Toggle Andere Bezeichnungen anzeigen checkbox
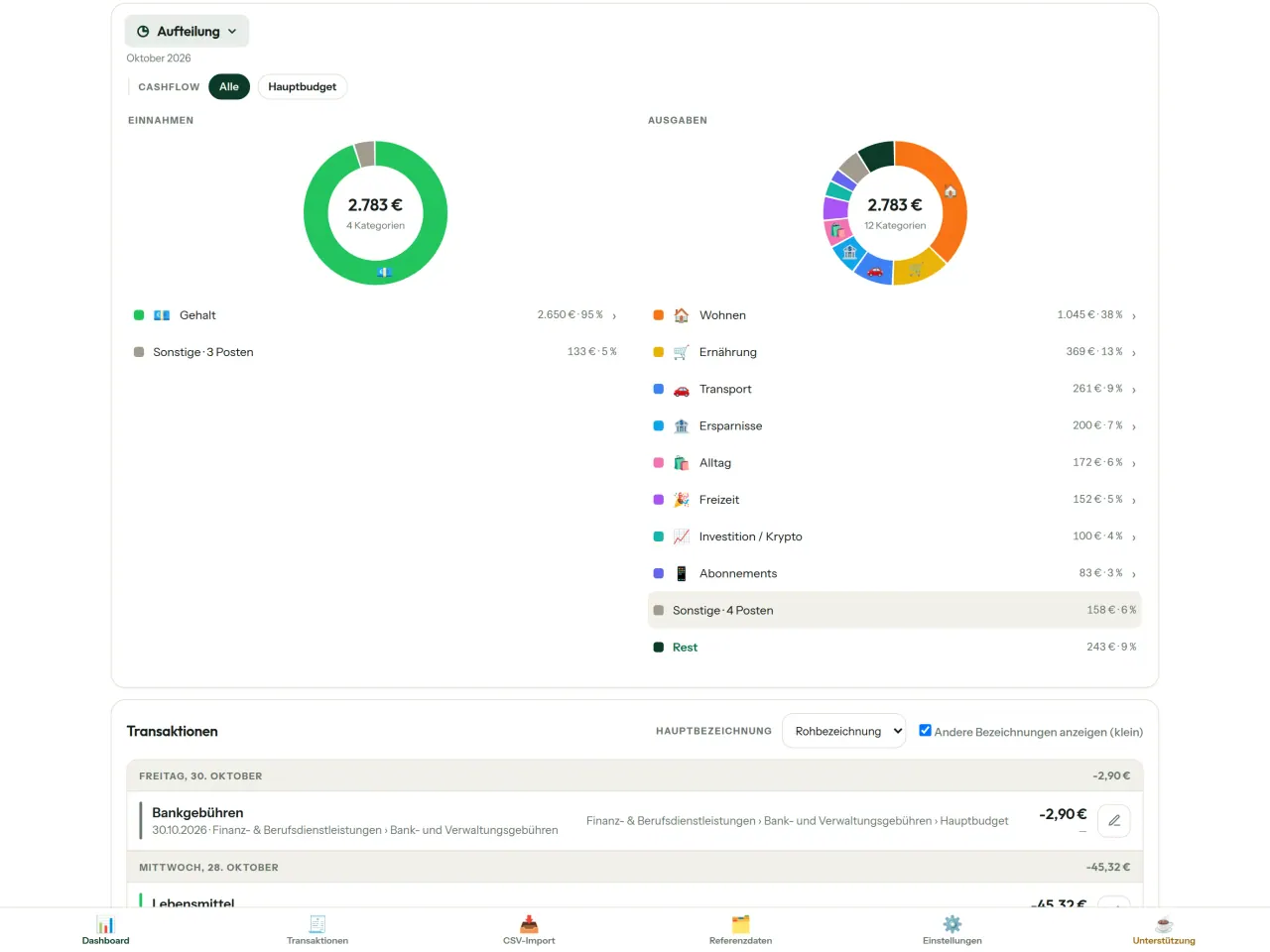 click(x=925, y=731)
